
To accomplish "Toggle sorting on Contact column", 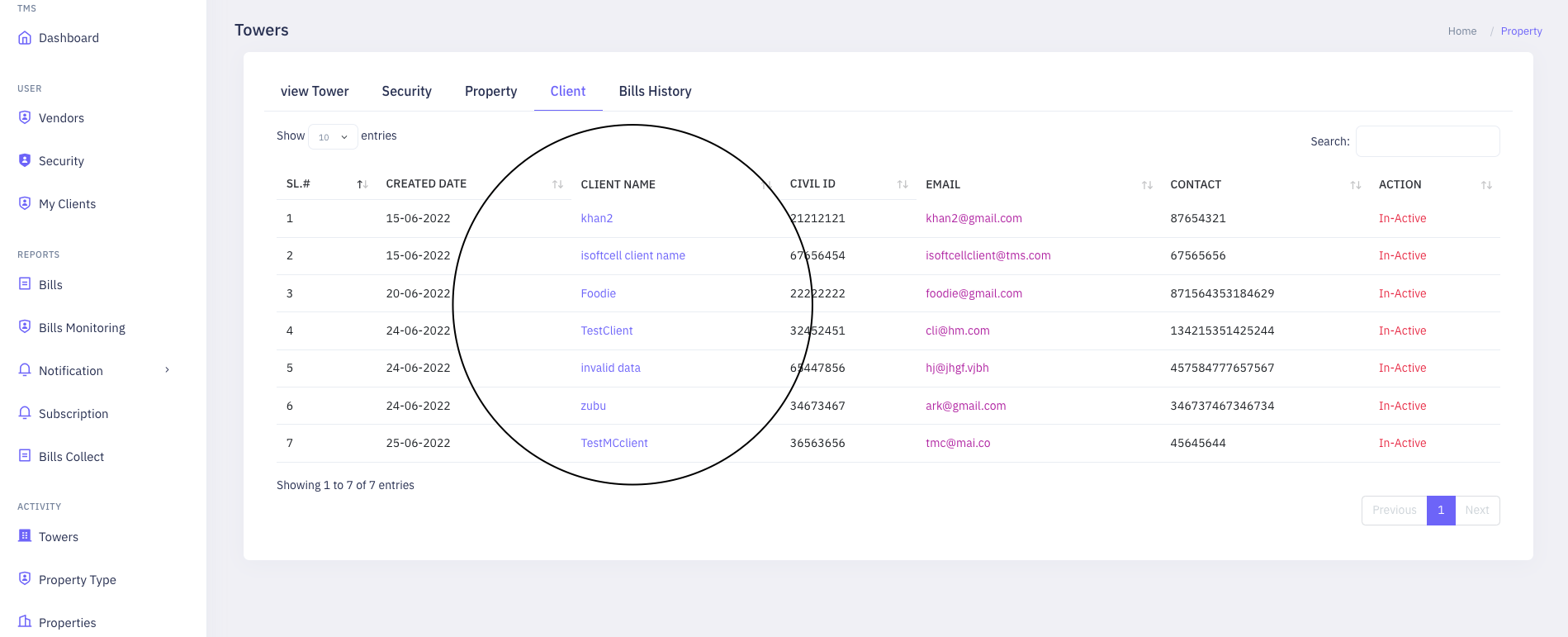I will click(x=1355, y=185).
